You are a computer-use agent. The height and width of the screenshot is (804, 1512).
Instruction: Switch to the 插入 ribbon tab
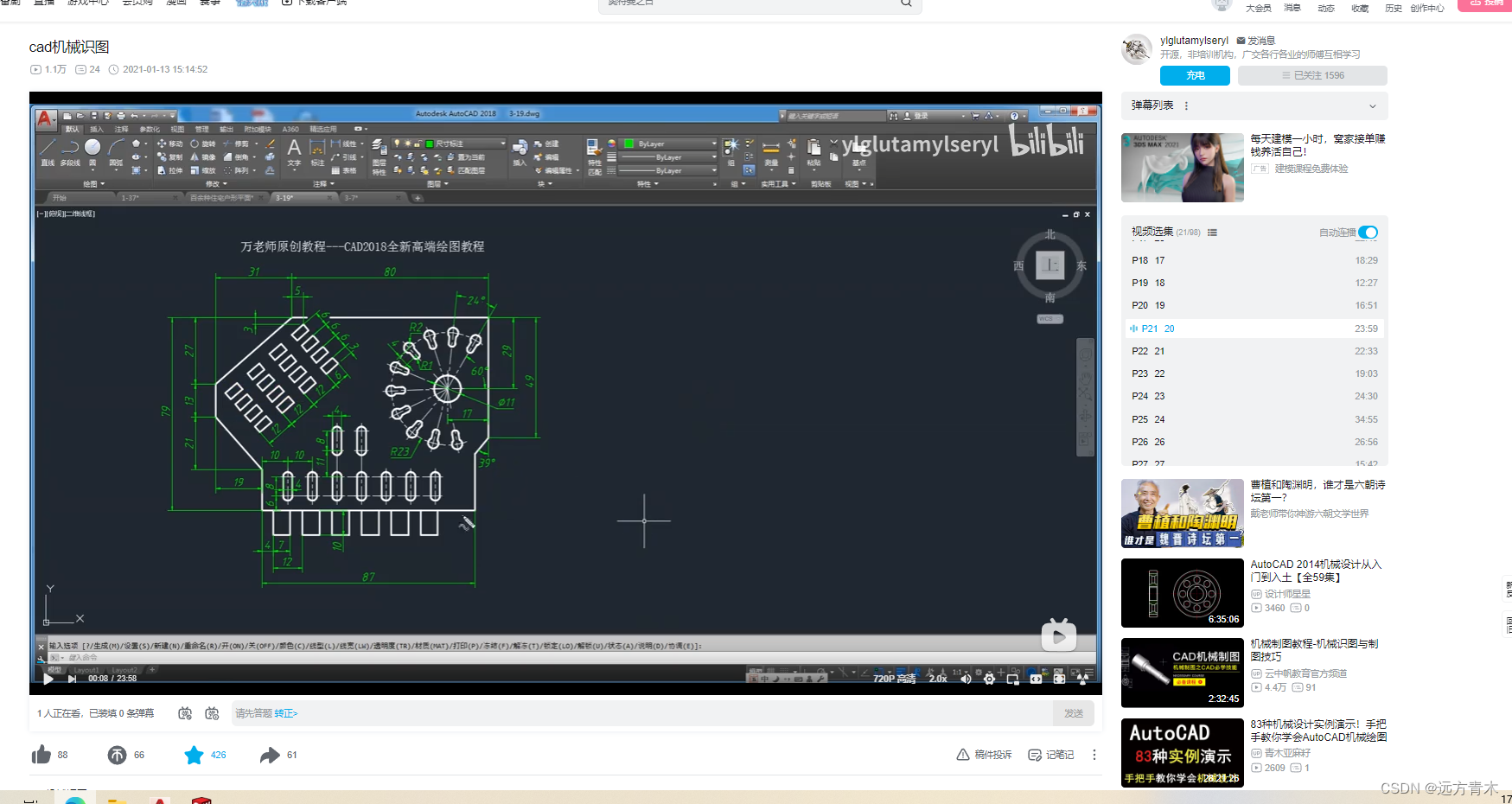(96, 129)
